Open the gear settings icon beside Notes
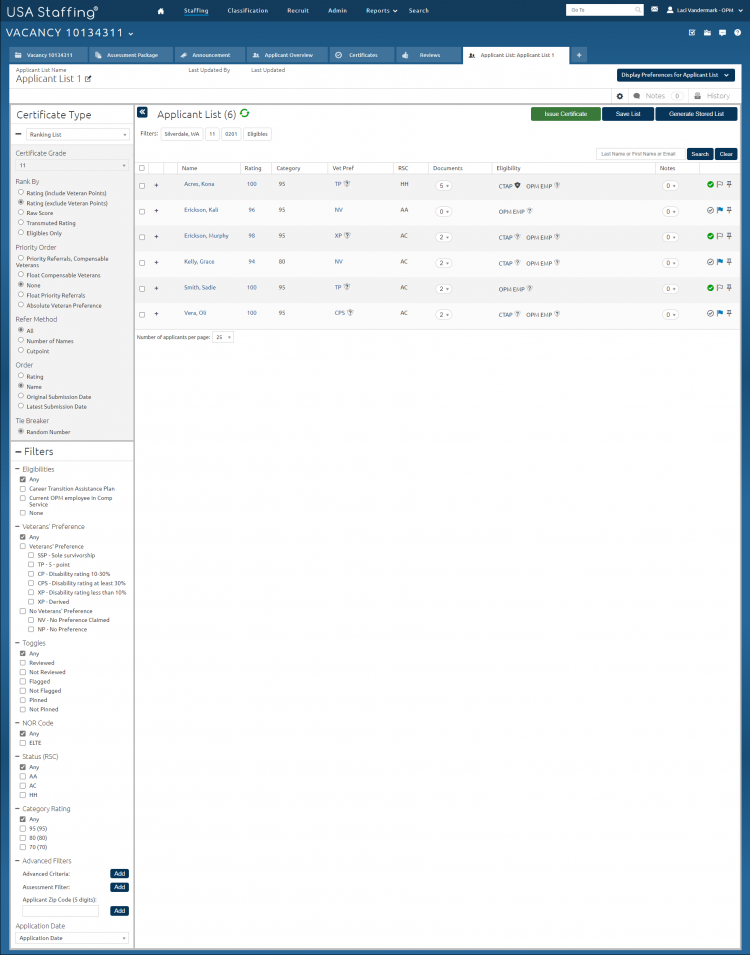Screen dimensions: 750x955 (x=620, y=96)
